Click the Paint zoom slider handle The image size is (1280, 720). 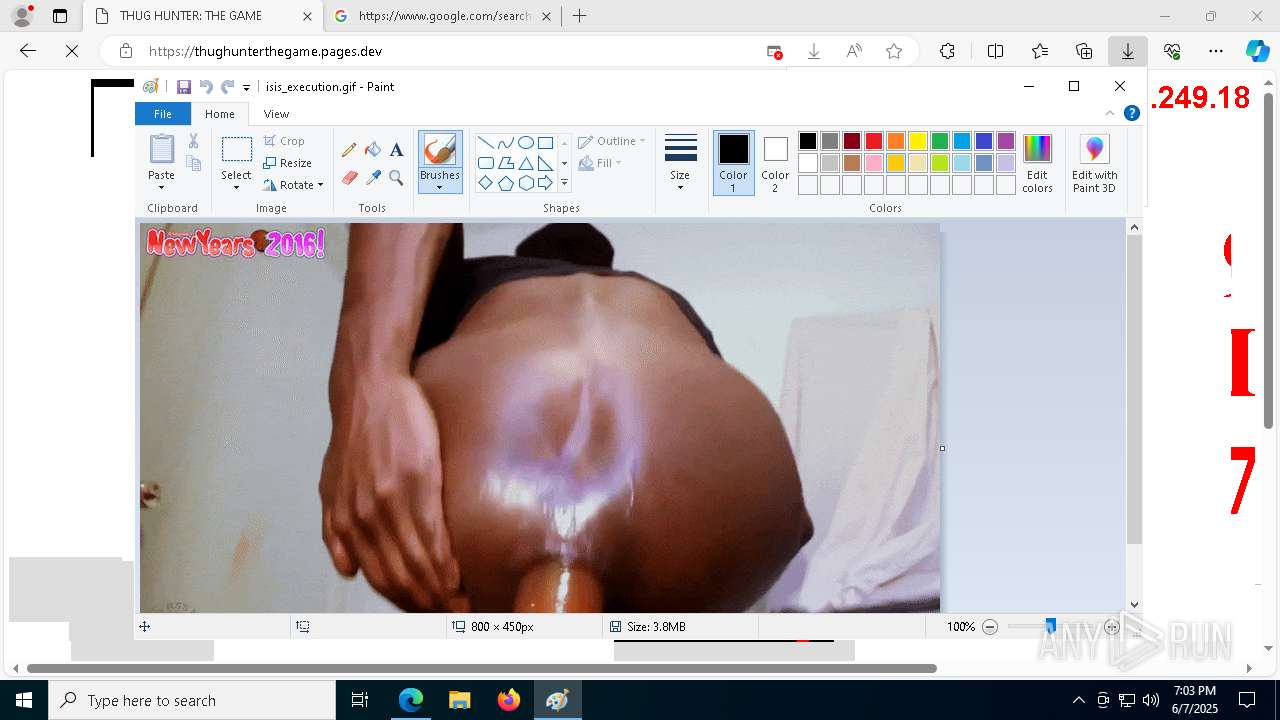click(x=1050, y=626)
